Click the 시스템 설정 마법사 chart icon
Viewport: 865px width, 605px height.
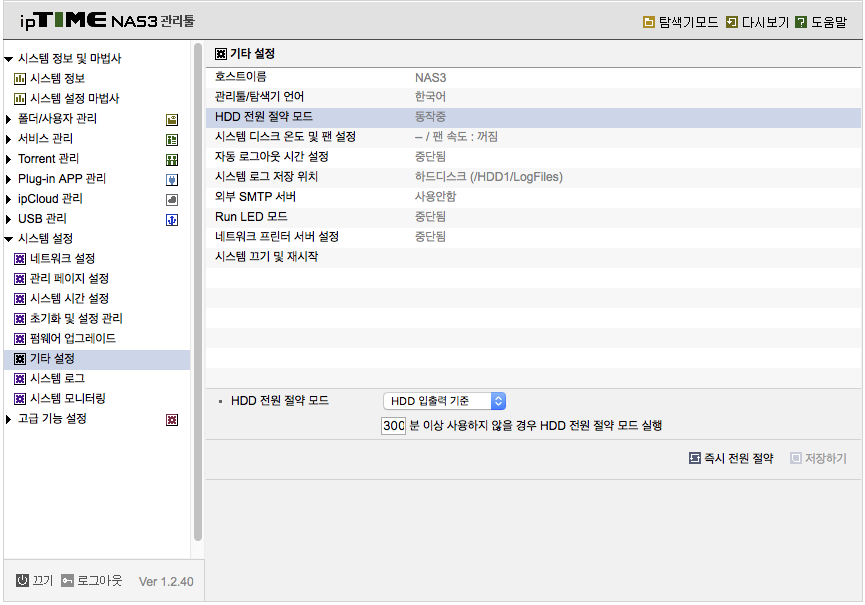20,99
